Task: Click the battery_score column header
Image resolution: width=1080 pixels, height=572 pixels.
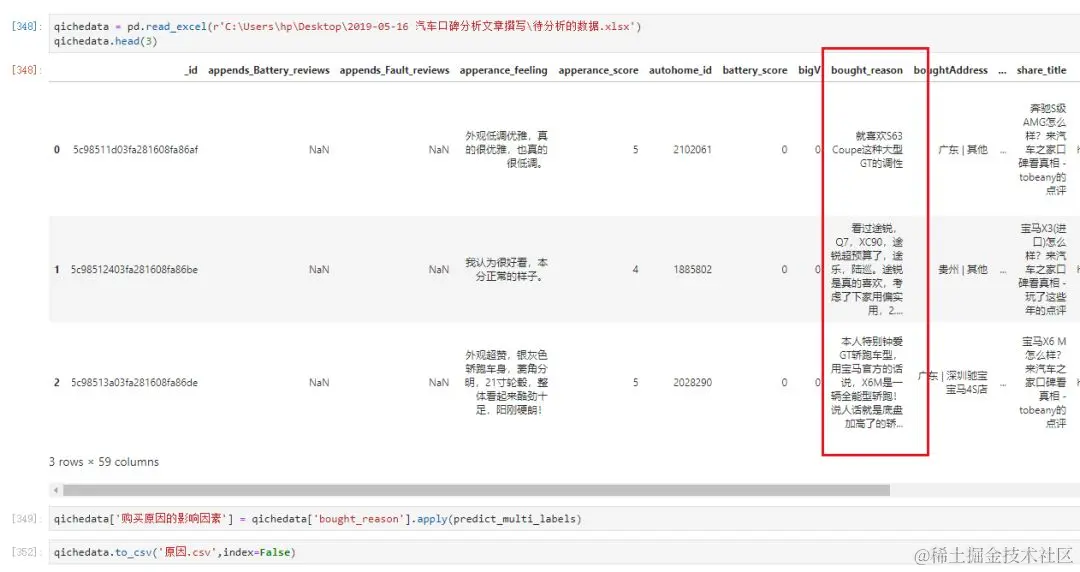Action: 754,70
